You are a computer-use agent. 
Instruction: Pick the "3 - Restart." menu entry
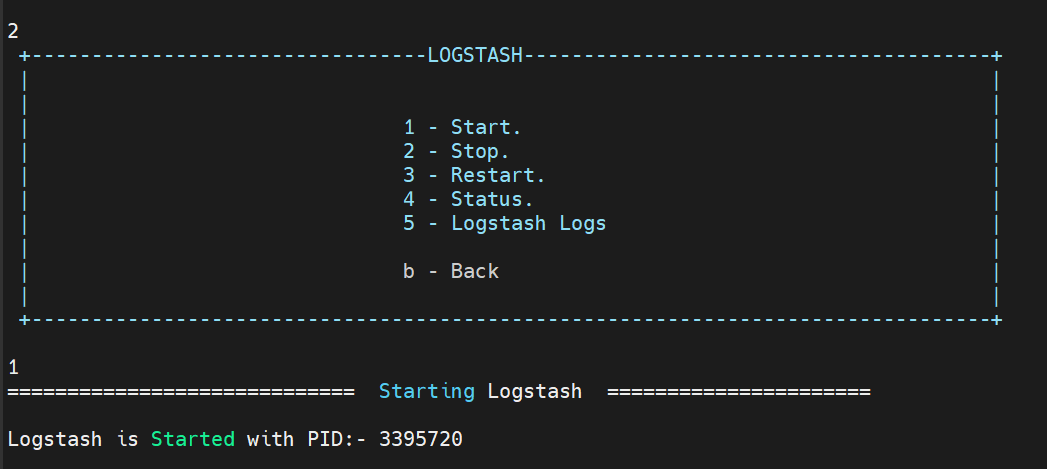pos(474,175)
